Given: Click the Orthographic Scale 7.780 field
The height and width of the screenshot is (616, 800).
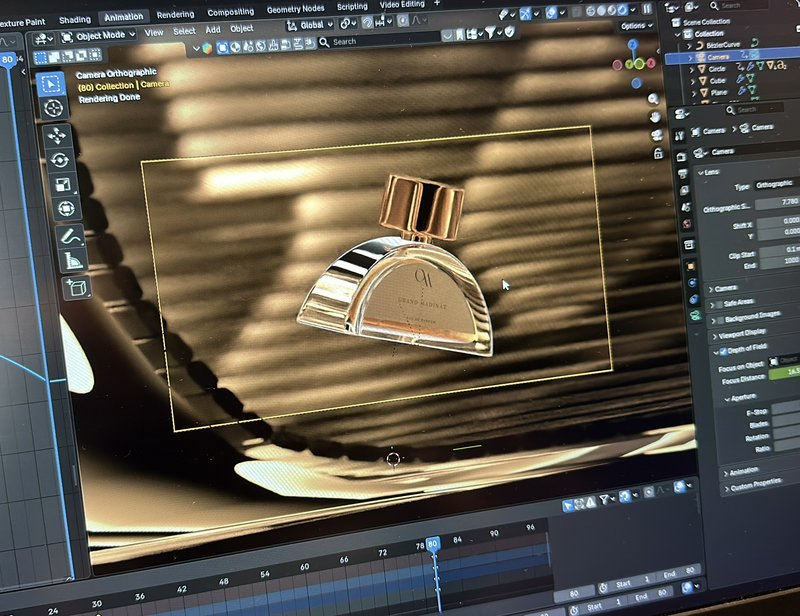Looking at the screenshot, I should pyautogui.click(x=778, y=203).
